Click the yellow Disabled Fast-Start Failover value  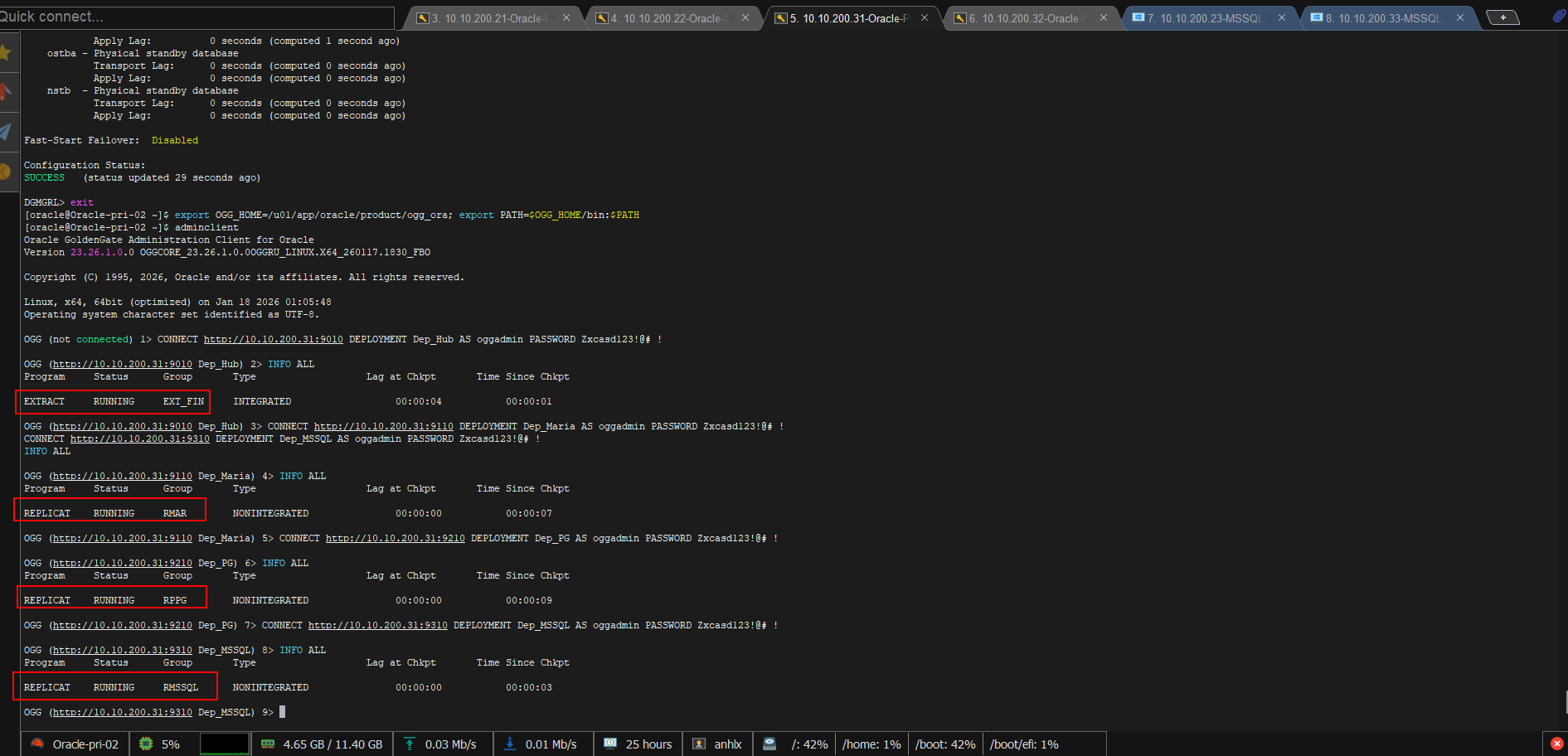tap(175, 140)
